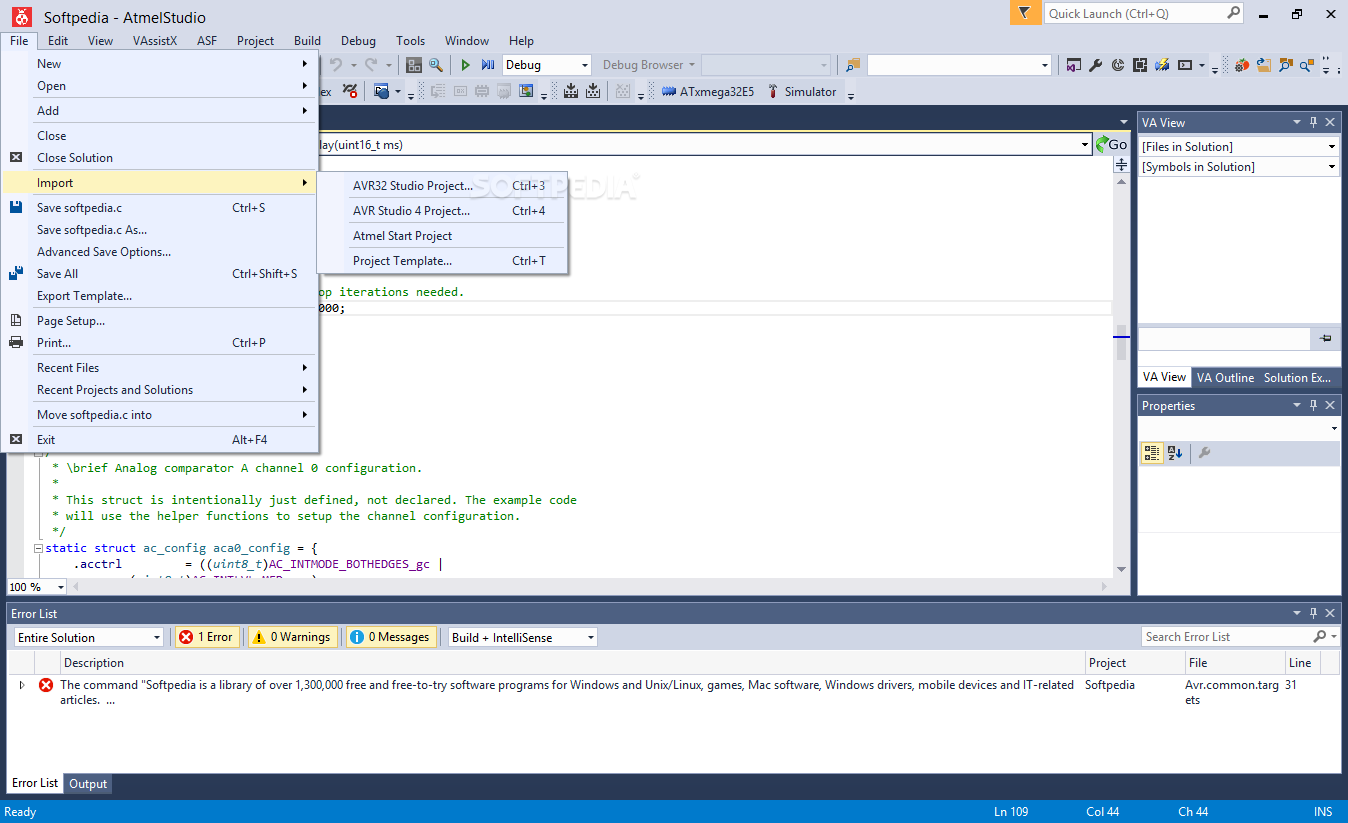The width and height of the screenshot is (1348, 823).
Task: Click the INS indicator in status bar
Action: (1323, 811)
